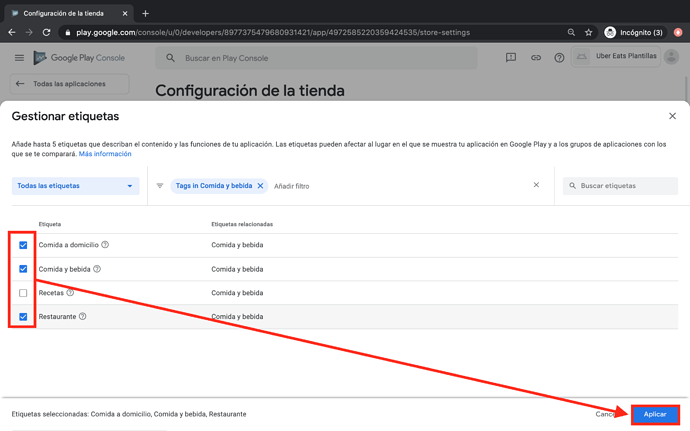This screenshot has width=690, height=431.
Task: Click help icon next to Comida a domicilio
Action: point(105,245)
